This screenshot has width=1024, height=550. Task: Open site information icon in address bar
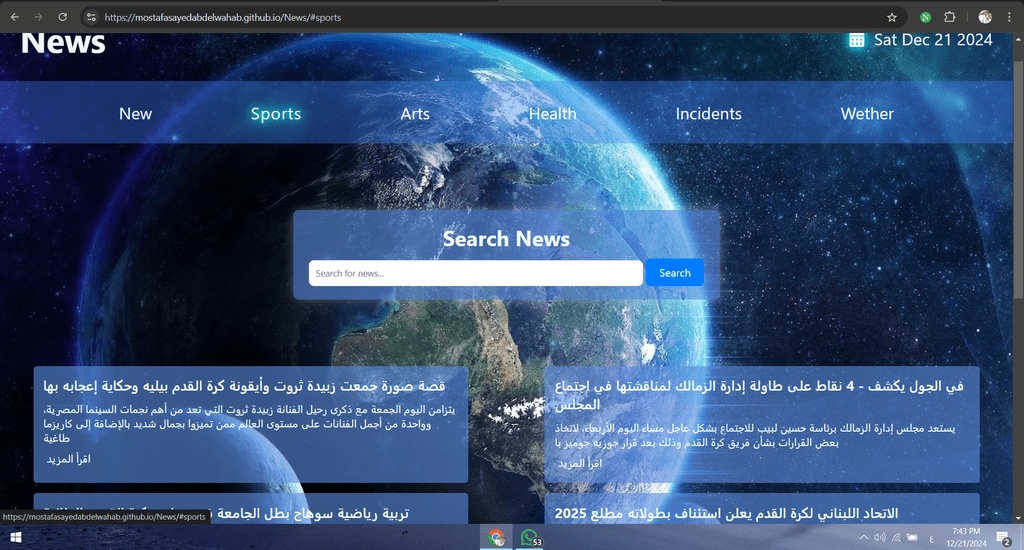[91, 17]
